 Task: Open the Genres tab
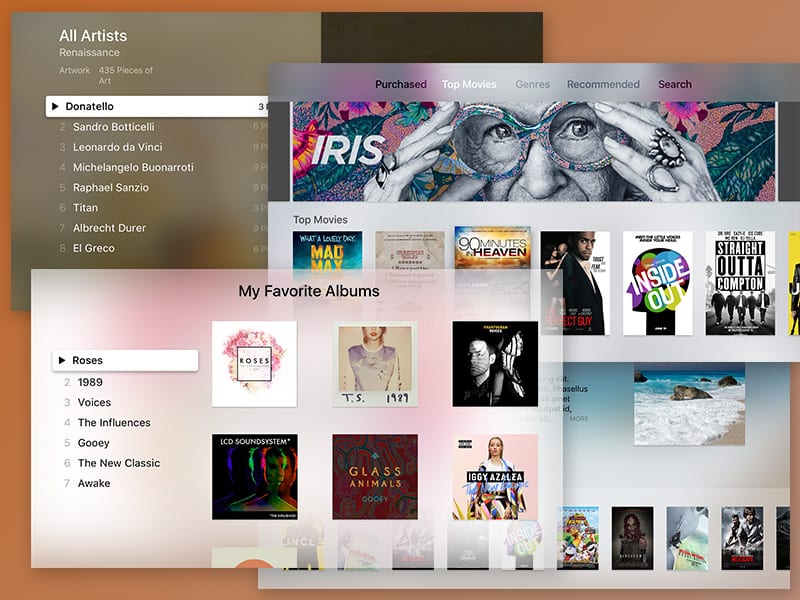click(x=533, y=84)
